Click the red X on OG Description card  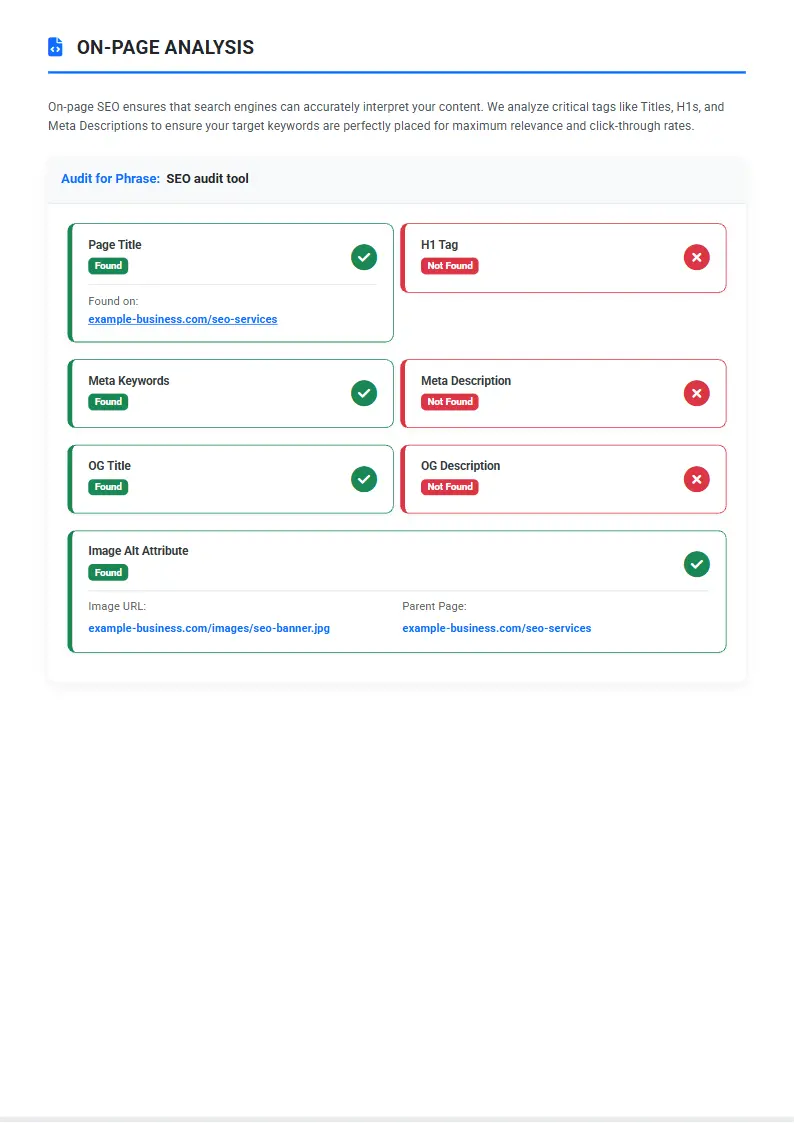pos(697,479)
